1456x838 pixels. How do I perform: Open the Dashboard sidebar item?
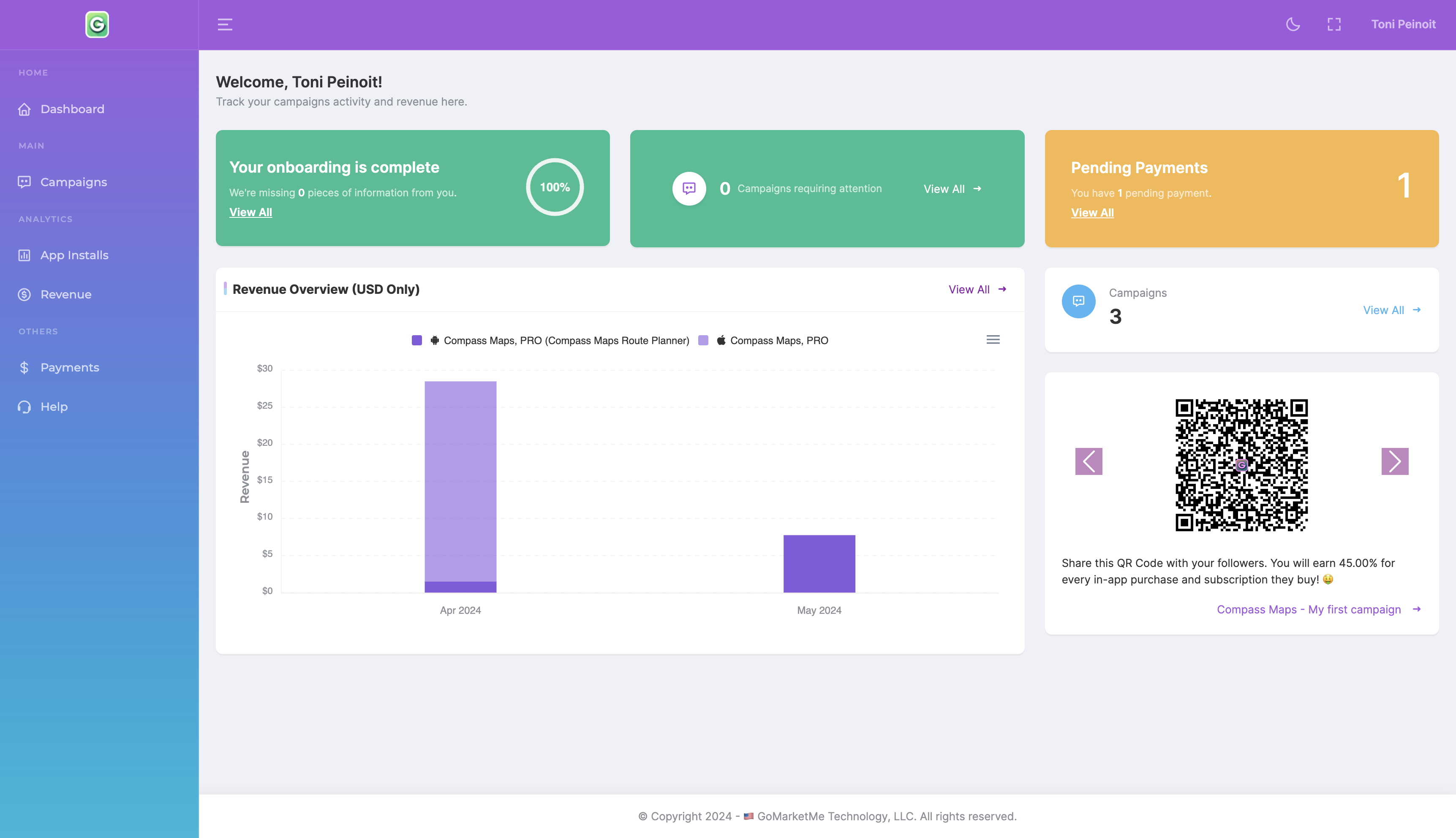click(72, 109)
